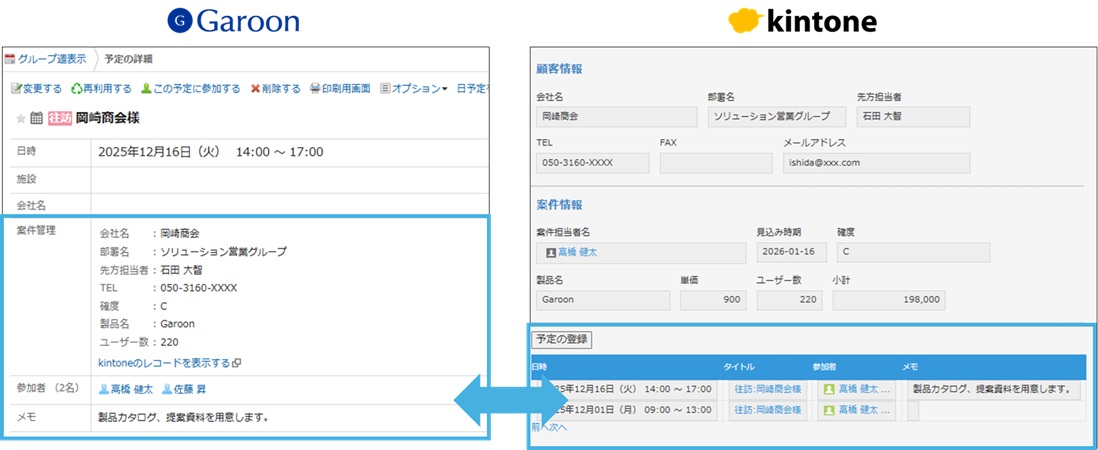Click the 変更する edit icon in Garoon
1098x450 pixels.
click(x=16, y=89)
